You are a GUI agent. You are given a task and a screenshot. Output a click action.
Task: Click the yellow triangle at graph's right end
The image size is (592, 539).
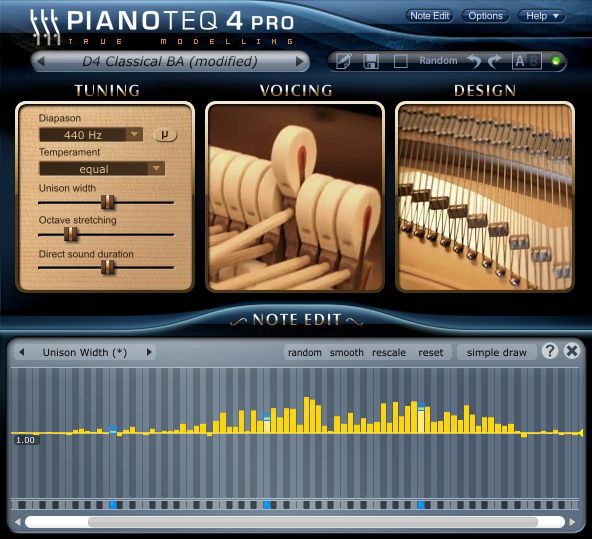581,433
